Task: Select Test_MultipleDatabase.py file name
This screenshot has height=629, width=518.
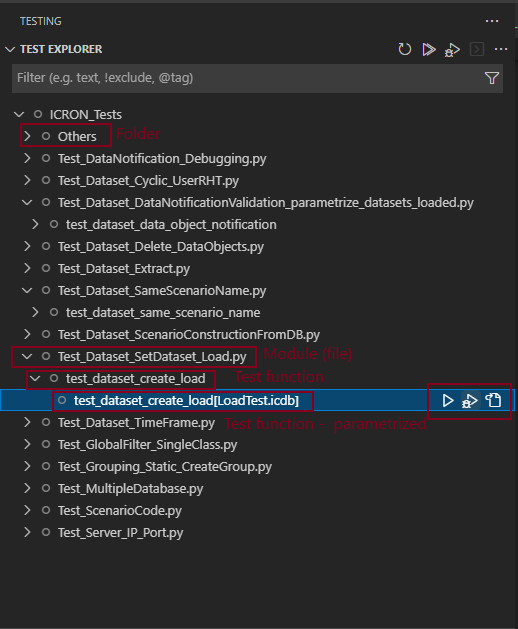Action: [130, 489]
